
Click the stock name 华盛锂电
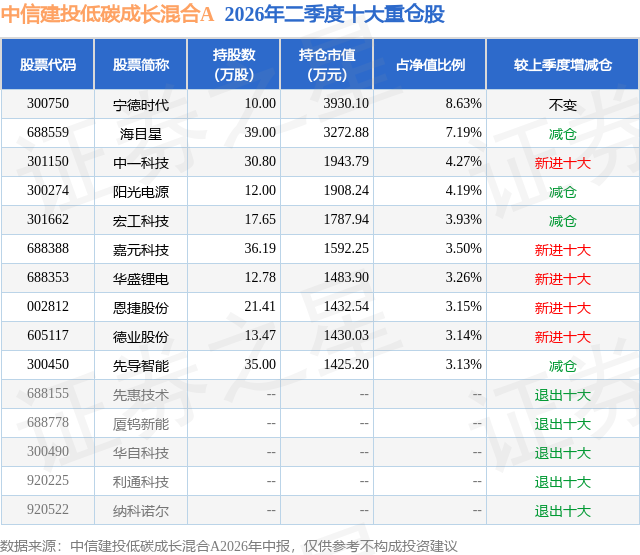point(141,279)
